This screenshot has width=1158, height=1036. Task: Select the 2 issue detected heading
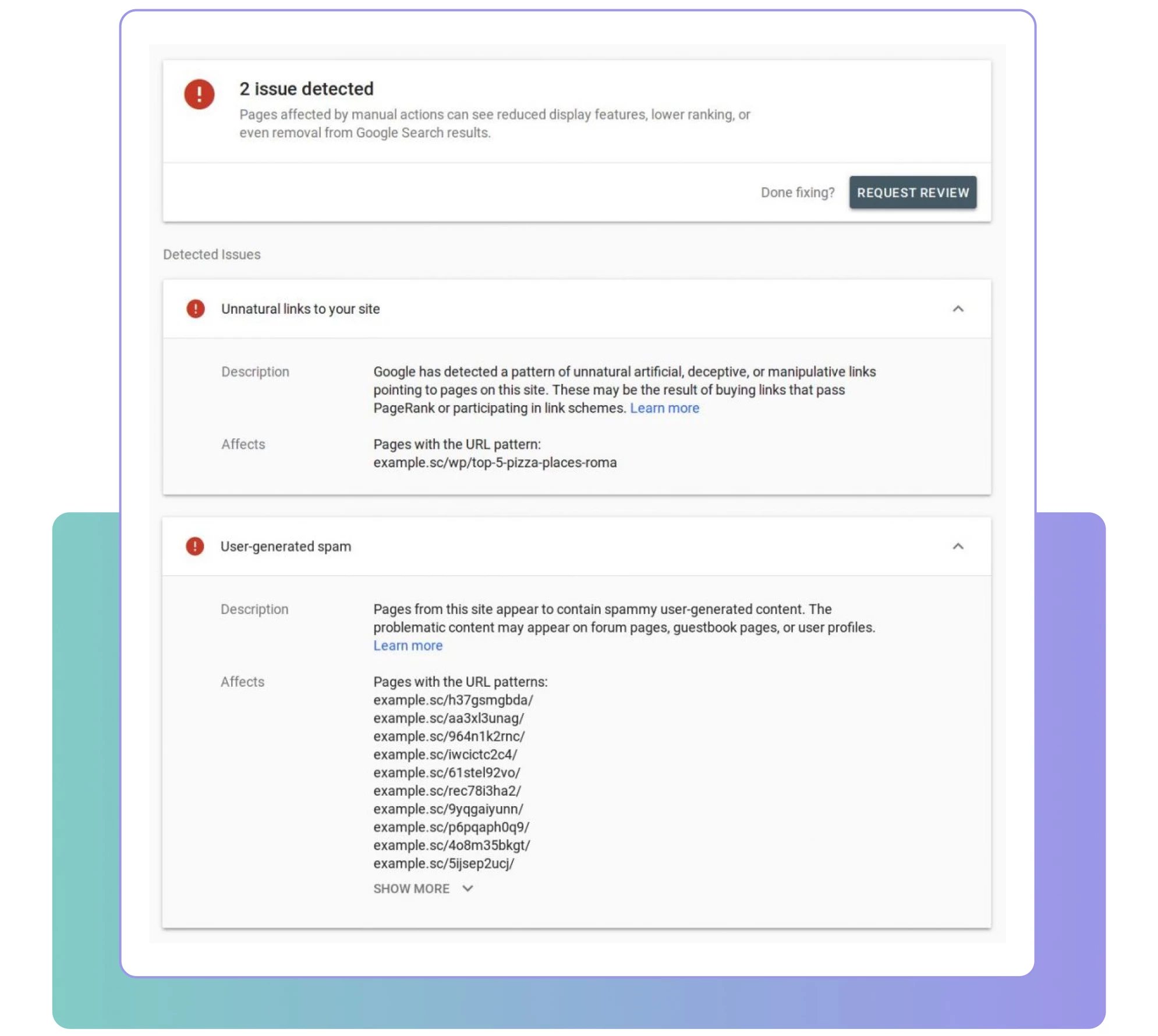[306, 88]
